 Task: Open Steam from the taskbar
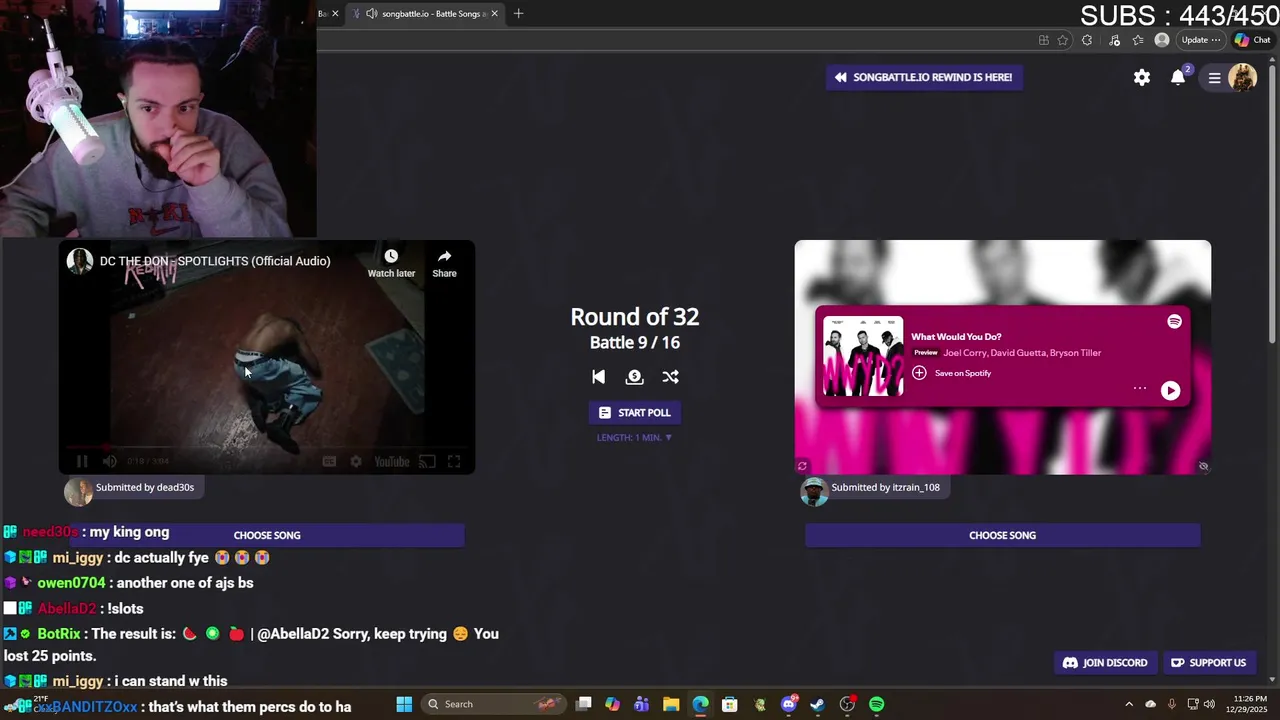coord(817,704)
